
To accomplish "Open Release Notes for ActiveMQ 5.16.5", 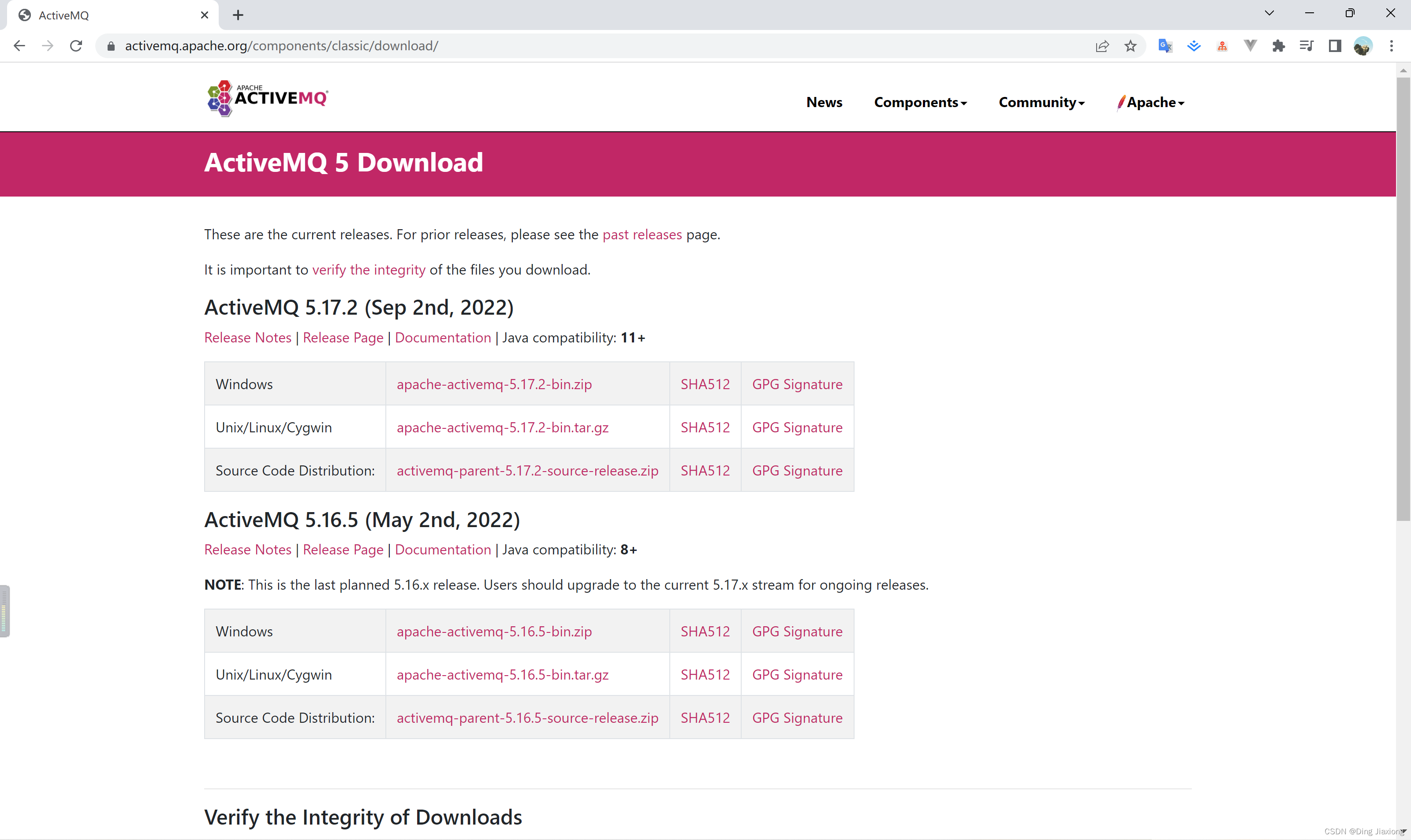I will pos(247,550).
